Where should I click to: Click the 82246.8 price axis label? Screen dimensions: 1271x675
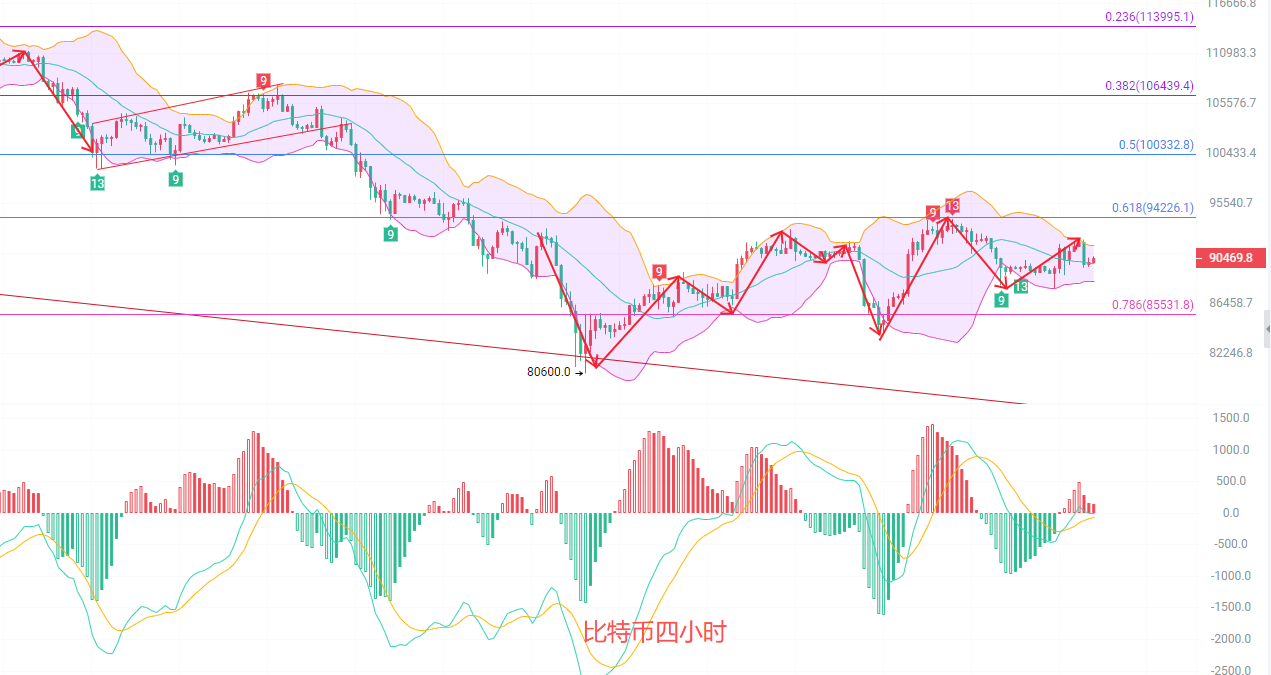click(1230, 353)
